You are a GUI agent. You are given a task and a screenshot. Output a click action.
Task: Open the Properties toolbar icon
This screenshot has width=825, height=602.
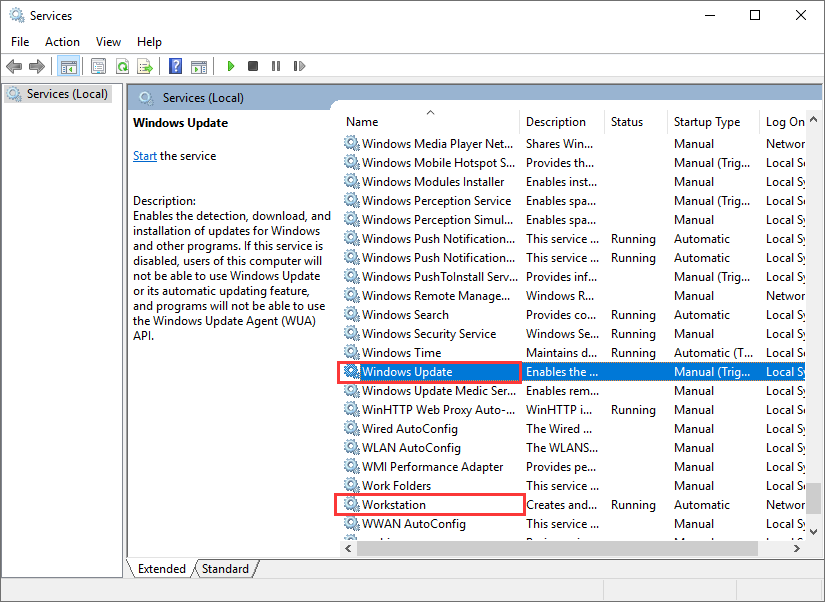click(98, 66)
